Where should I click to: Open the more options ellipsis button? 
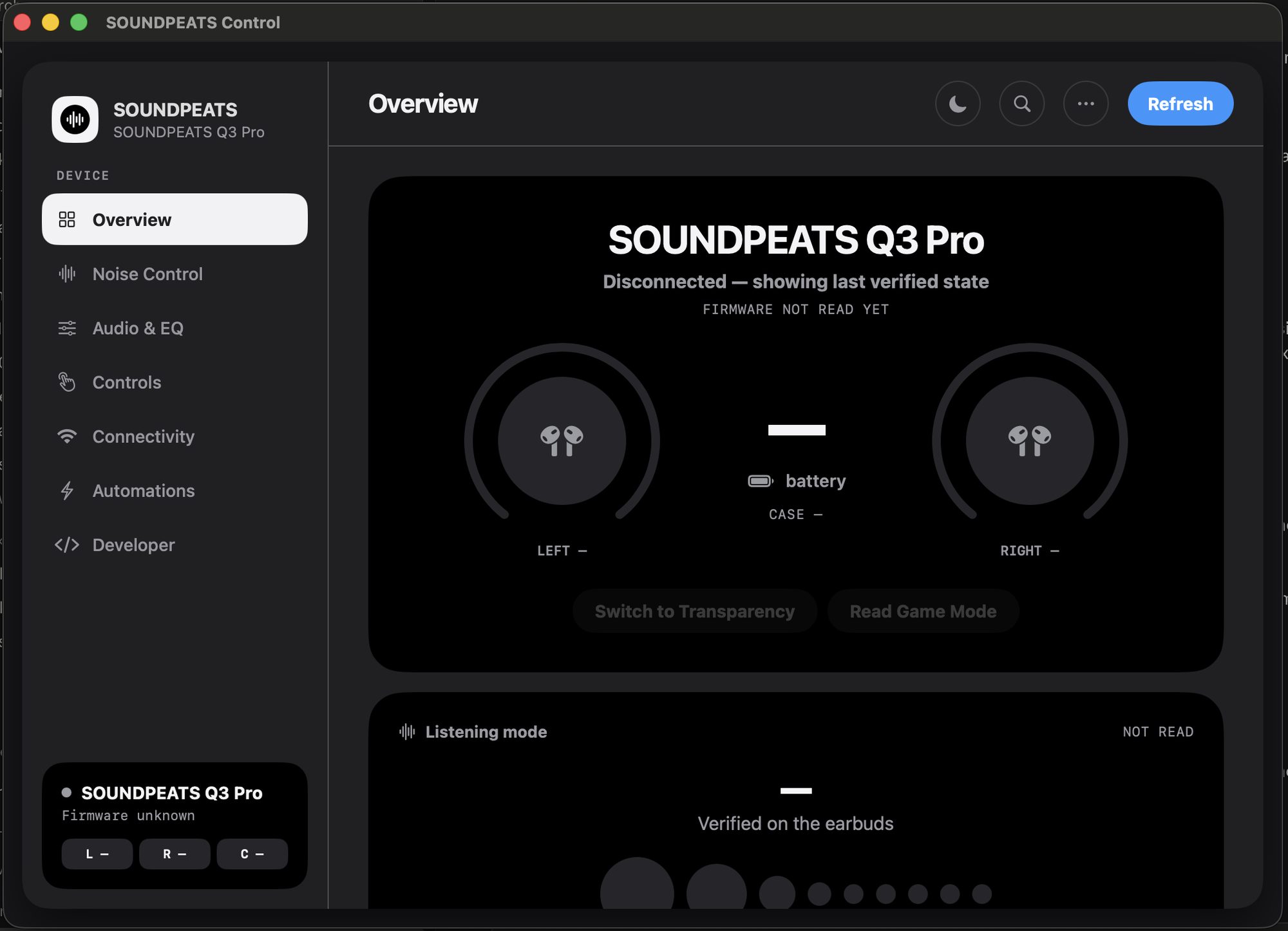click(x=1086, y=104)
